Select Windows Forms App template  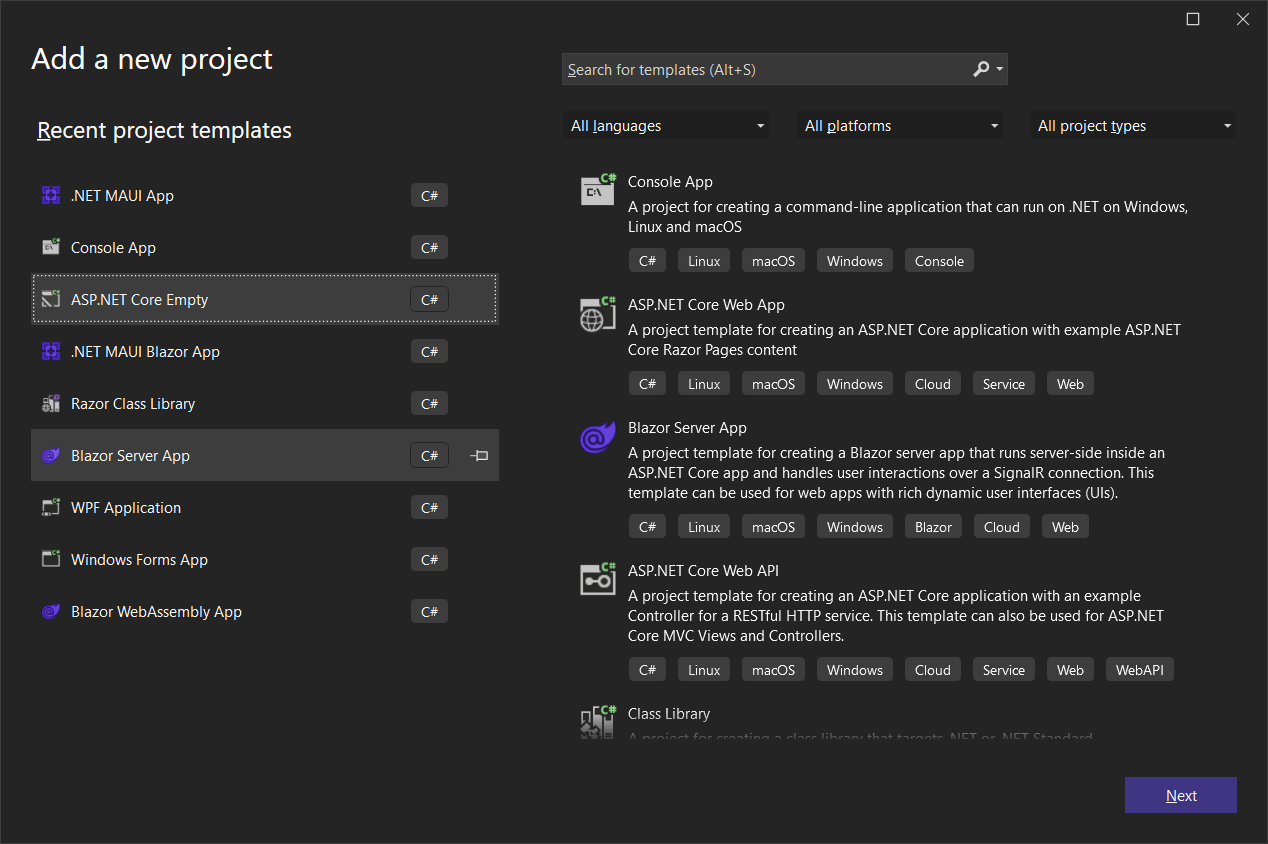click(x=265, y=560)
